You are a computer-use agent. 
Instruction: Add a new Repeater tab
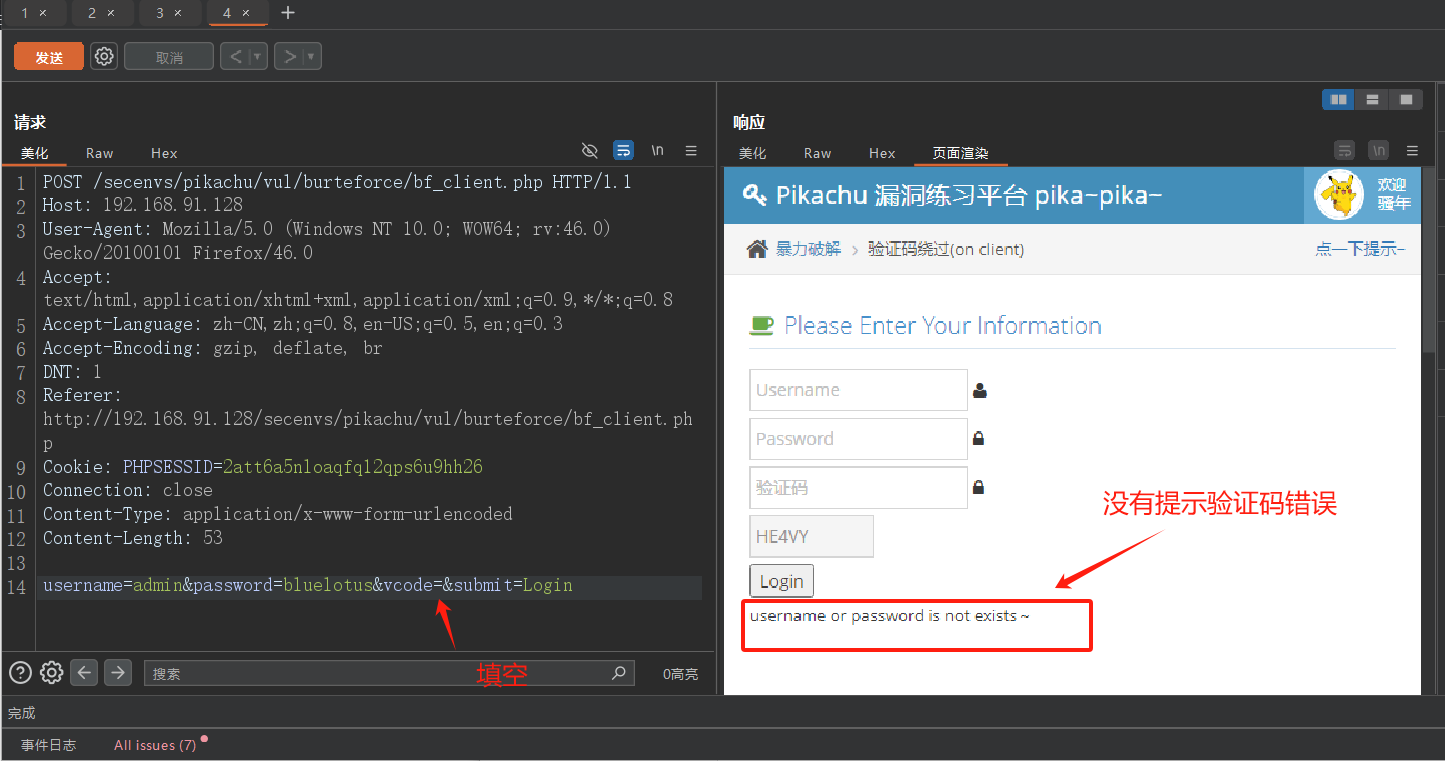(288, 13)
